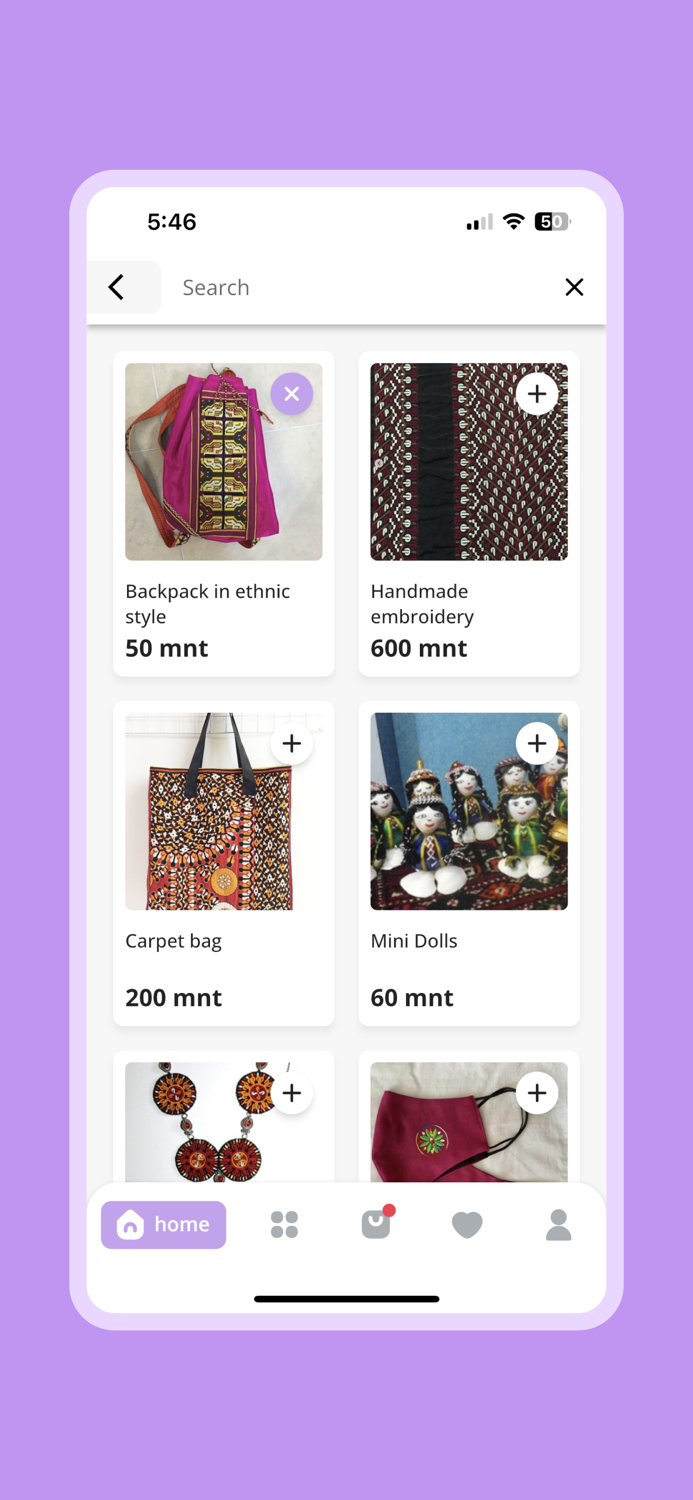Tap the Search input field
The image size is (693, 1500).
[x=360, y=288]
